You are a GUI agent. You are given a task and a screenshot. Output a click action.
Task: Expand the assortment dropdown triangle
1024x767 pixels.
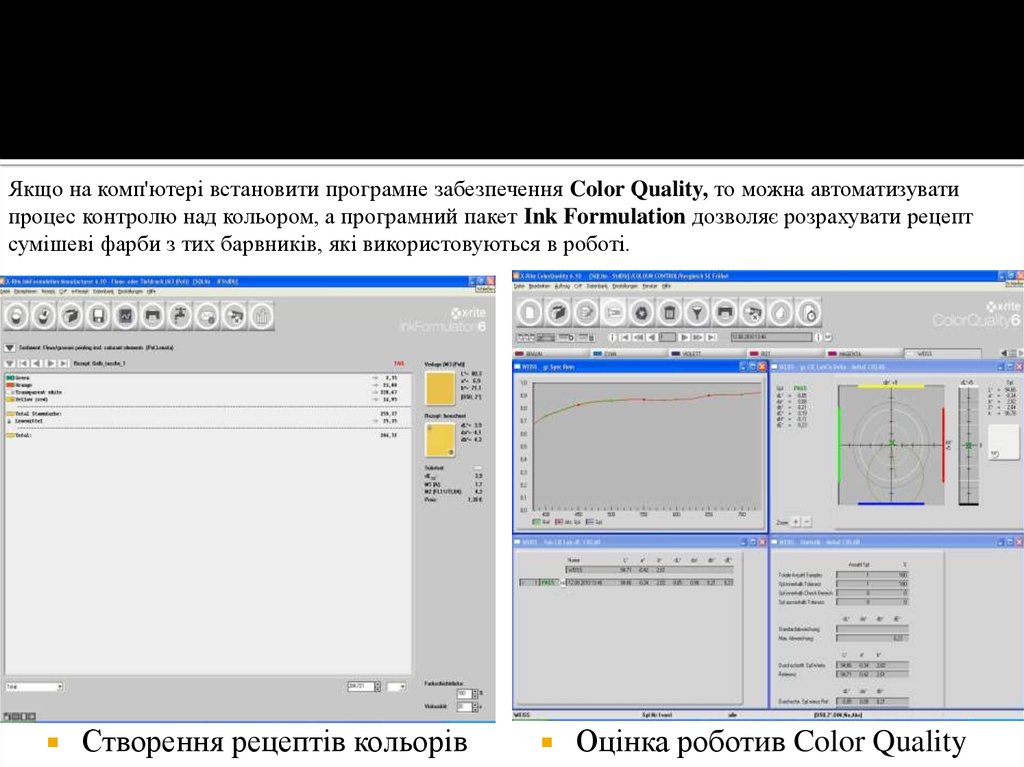pyautogui.click(x=10, y=348)
